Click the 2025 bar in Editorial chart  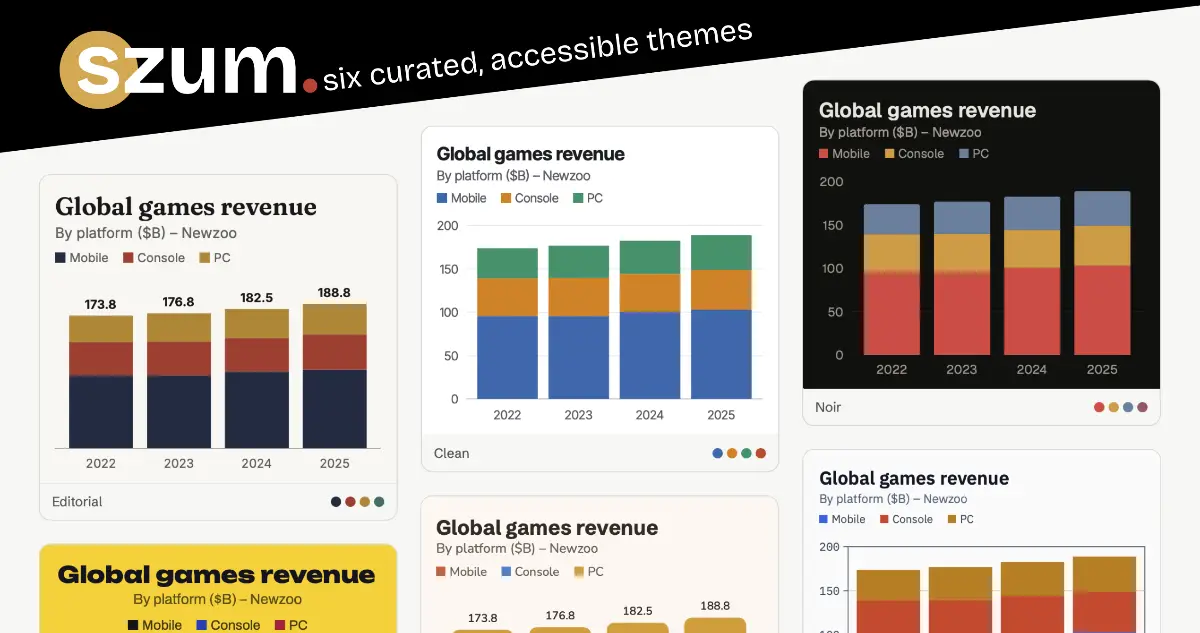(335, 376)
